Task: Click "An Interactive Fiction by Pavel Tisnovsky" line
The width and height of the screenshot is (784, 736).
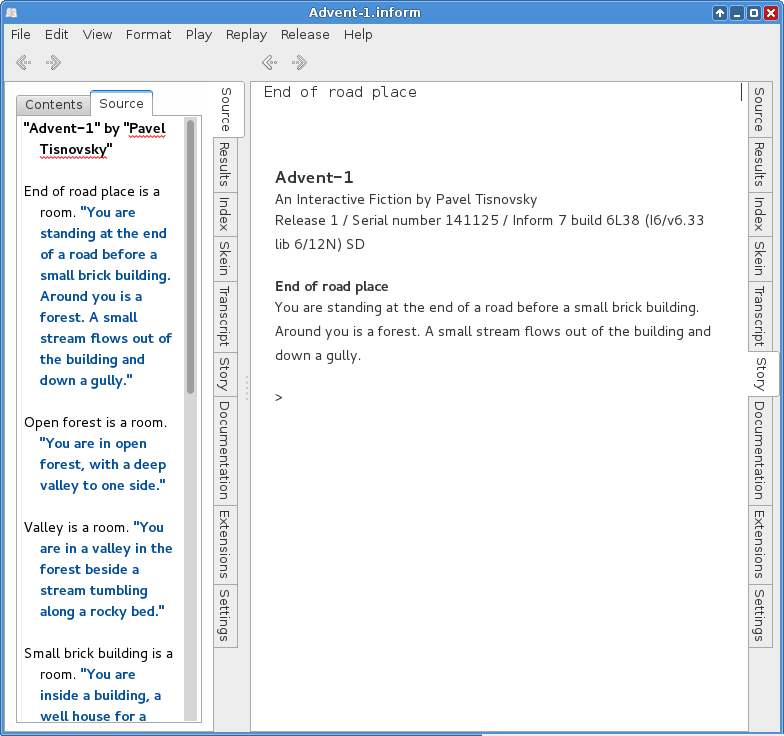Action: click(x=406, y=200)
